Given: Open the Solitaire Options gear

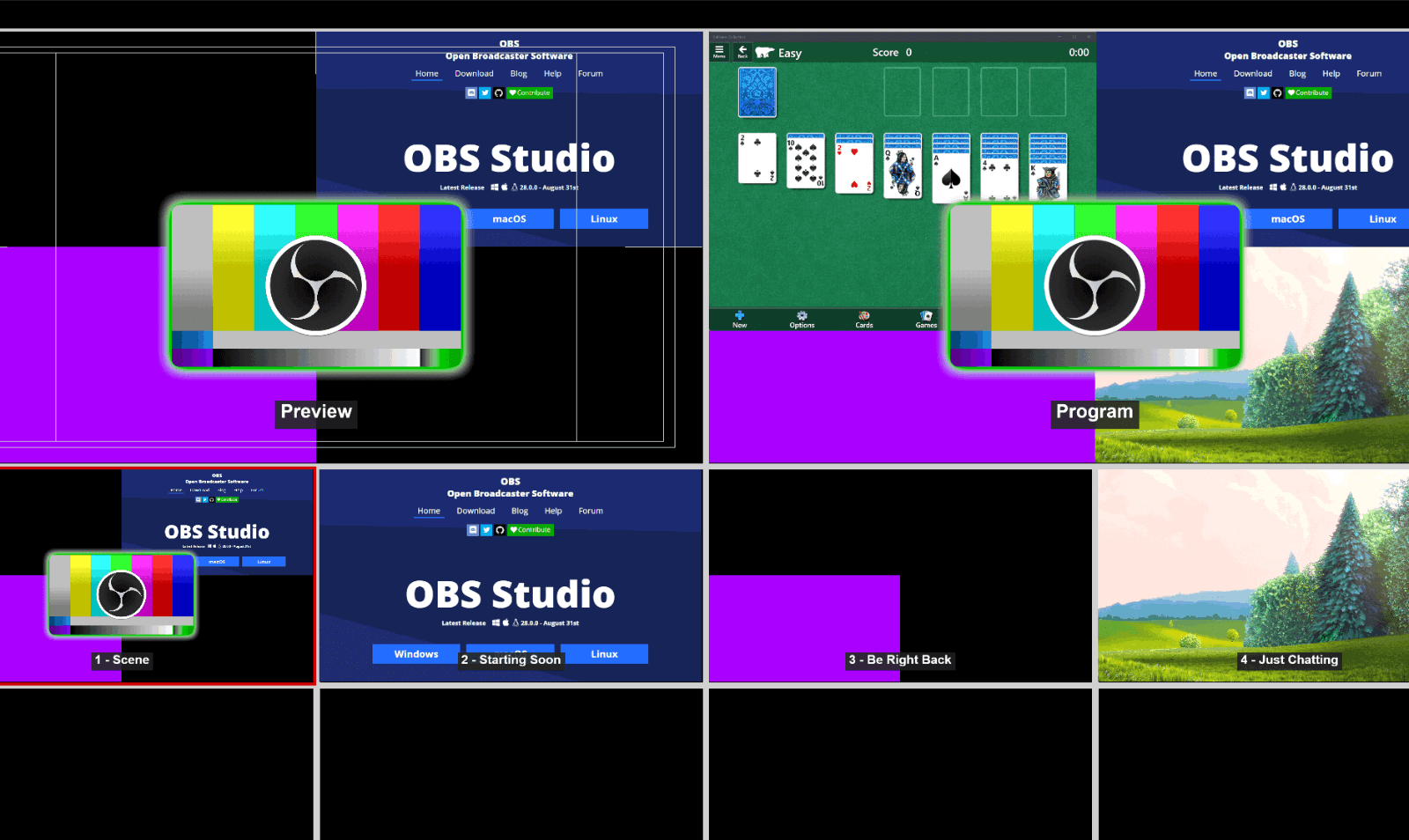Looking at the screenshot, I should point(801,317).
